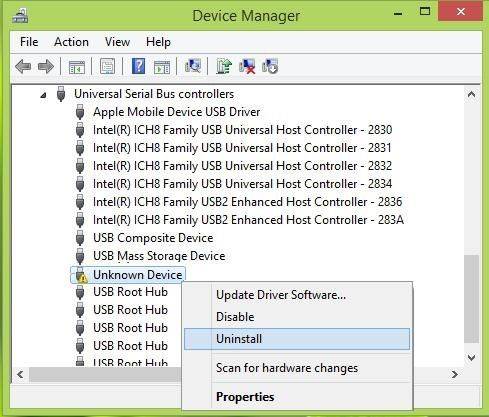Screen dimensions: 489x417
Task: Click the Forward arrow toolbar icon
Action: point(46,66)
